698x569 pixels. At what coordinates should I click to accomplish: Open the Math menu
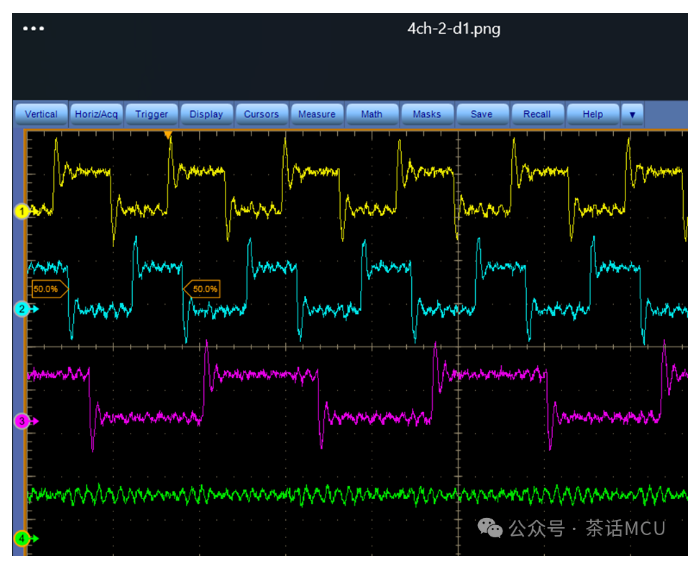372,114
